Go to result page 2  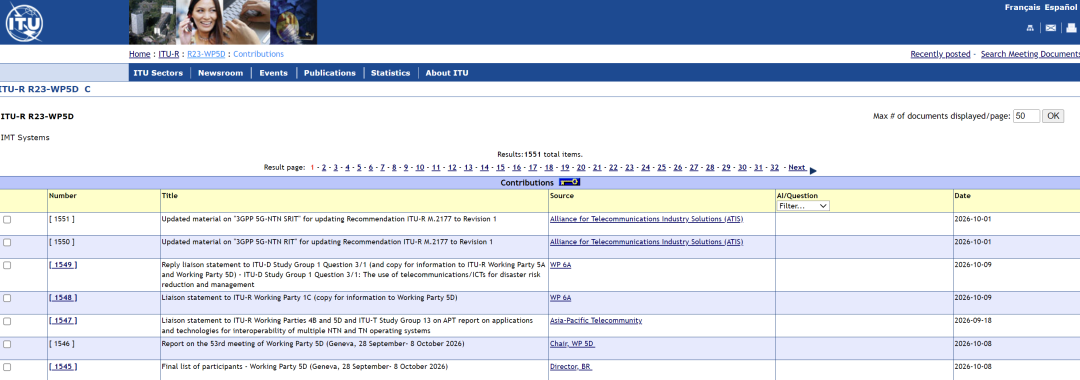tap(324, 167)
